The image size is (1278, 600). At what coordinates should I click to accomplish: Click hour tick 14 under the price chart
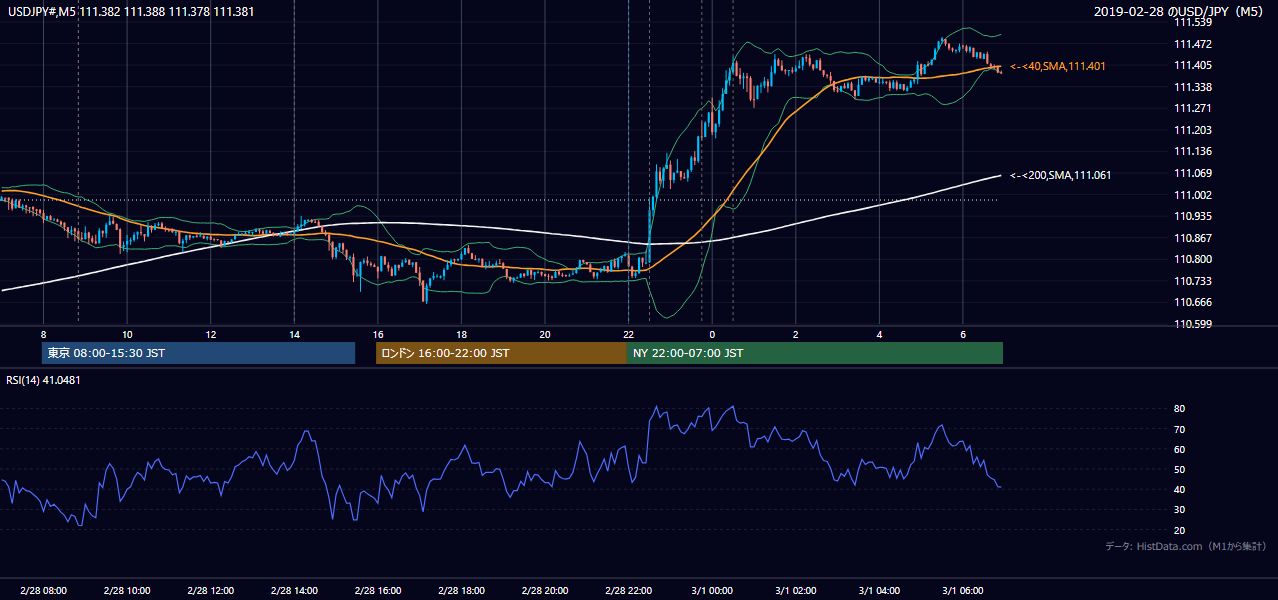pyautogui.click(x=294, y=334)
